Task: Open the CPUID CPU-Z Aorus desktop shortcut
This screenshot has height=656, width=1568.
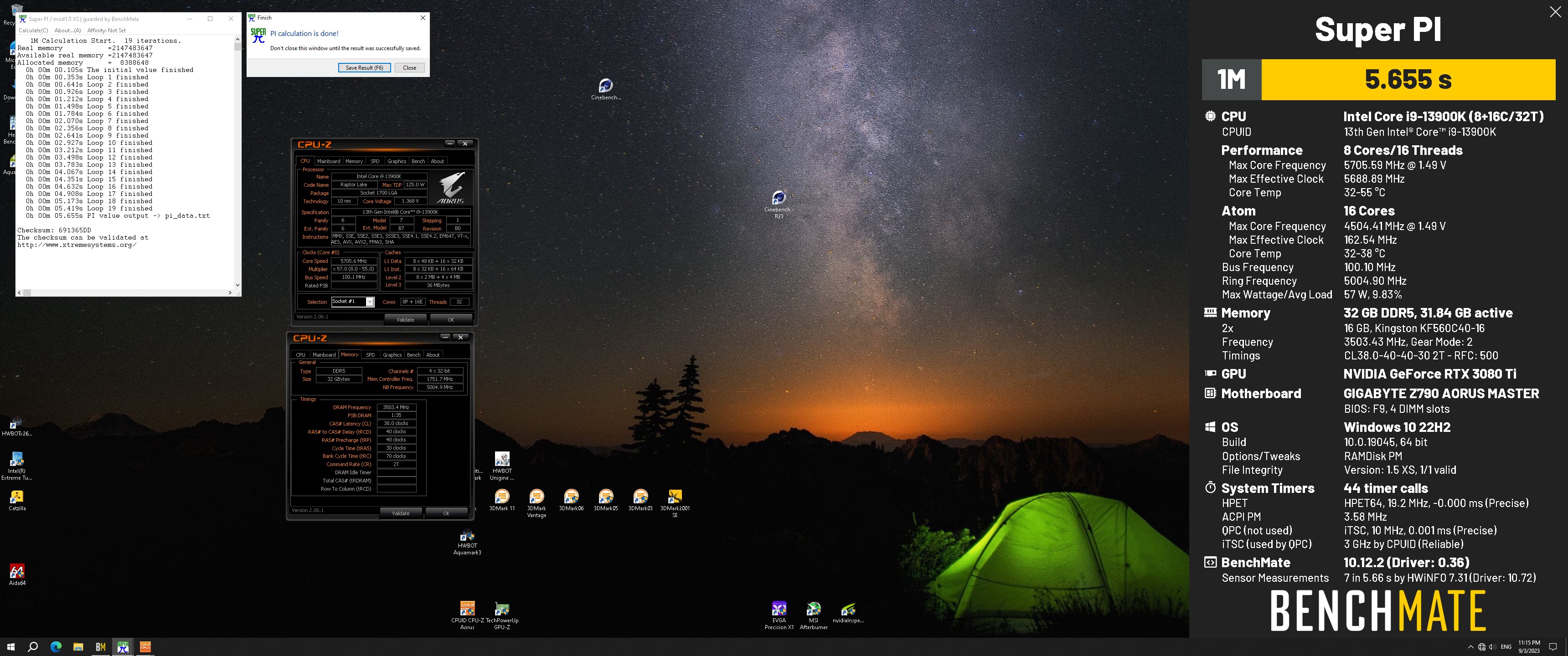Action: (468, 615)
